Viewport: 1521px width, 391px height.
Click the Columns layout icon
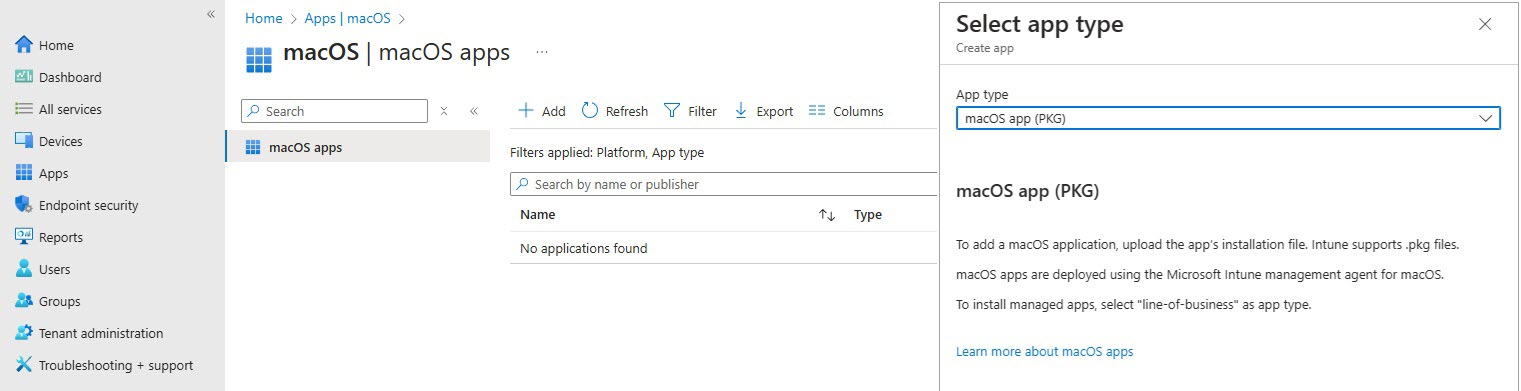[x=817, y=111]
